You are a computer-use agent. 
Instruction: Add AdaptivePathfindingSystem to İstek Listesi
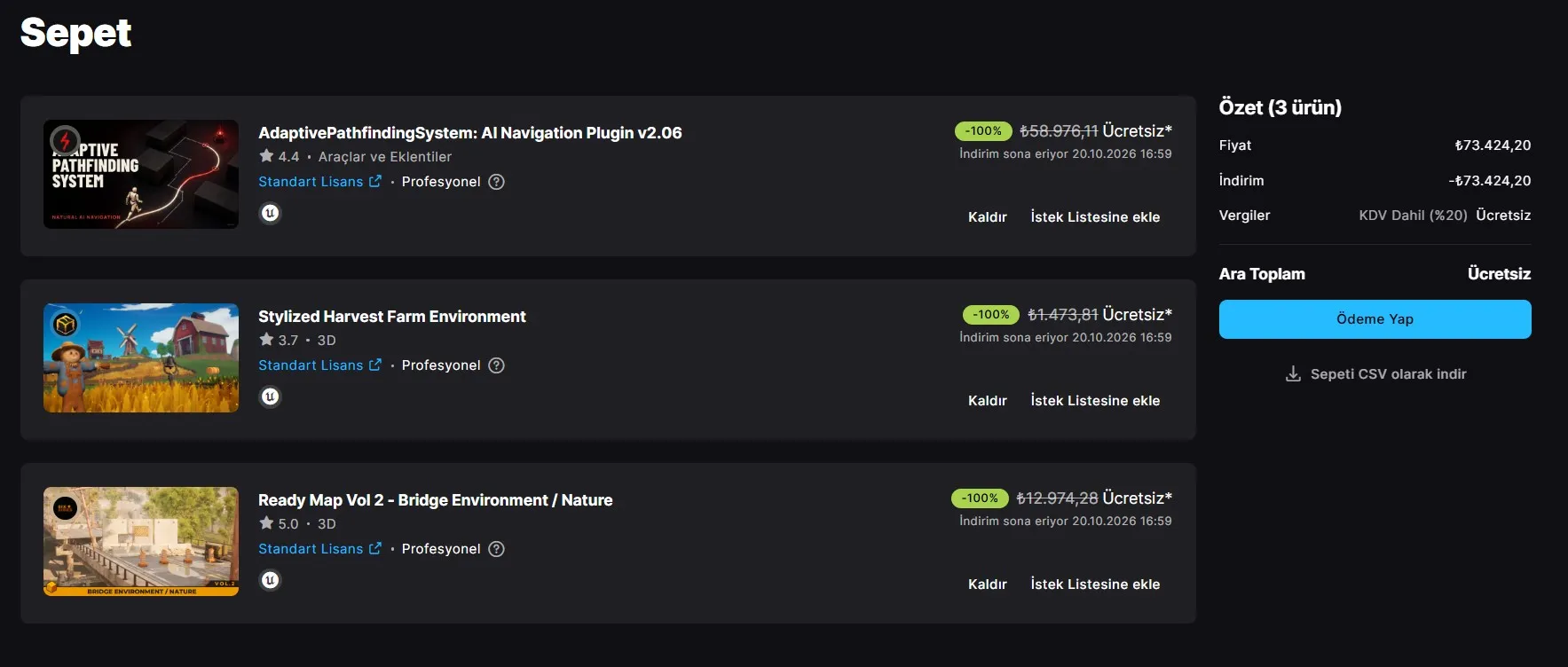tap(1095, 217)
